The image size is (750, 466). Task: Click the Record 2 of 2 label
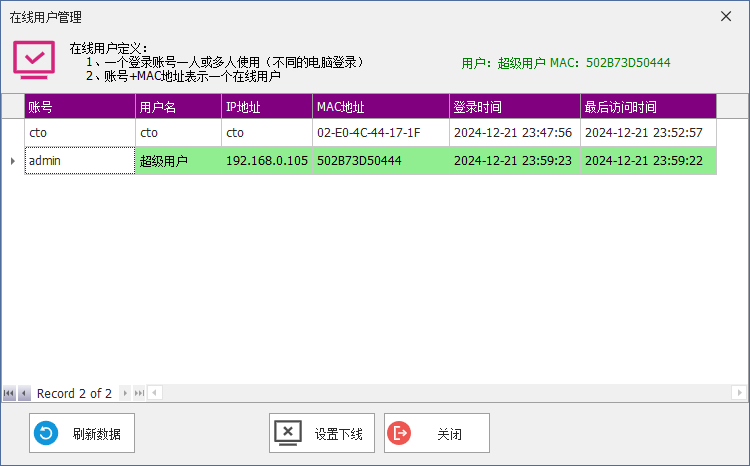click(74, 393)
